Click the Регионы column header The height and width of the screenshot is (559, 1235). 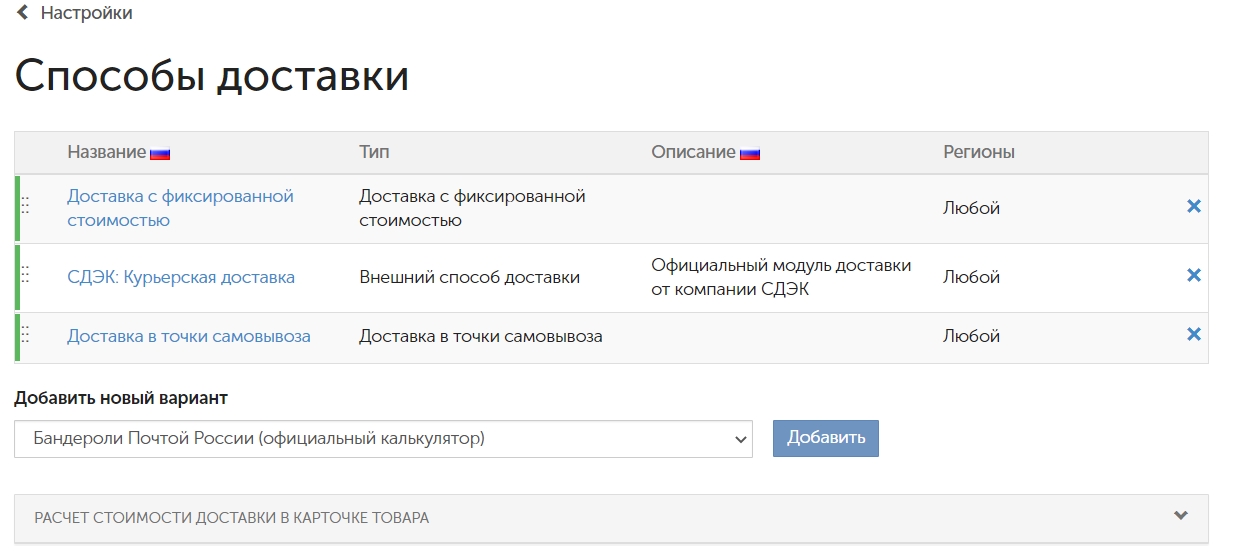click(x=979, y=152)
